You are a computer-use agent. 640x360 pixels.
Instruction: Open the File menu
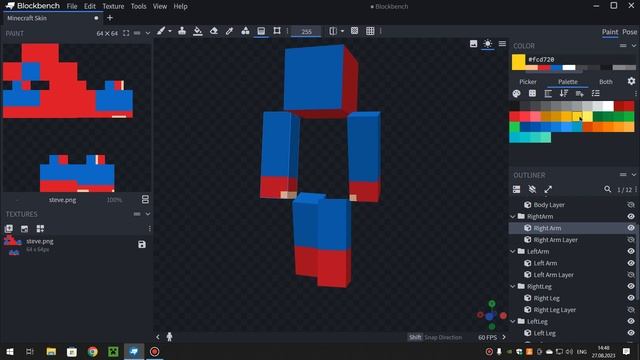click(x=72, y=7)
